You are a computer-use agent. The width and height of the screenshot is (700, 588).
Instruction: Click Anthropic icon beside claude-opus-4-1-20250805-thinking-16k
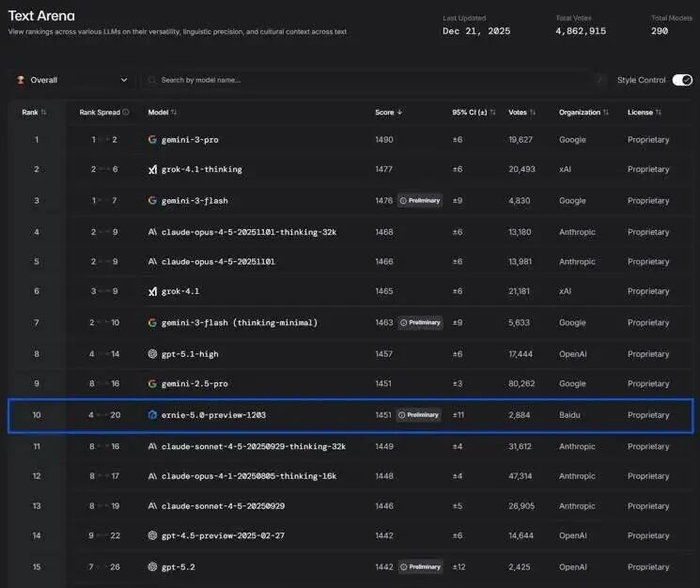(x=152, y=476)
